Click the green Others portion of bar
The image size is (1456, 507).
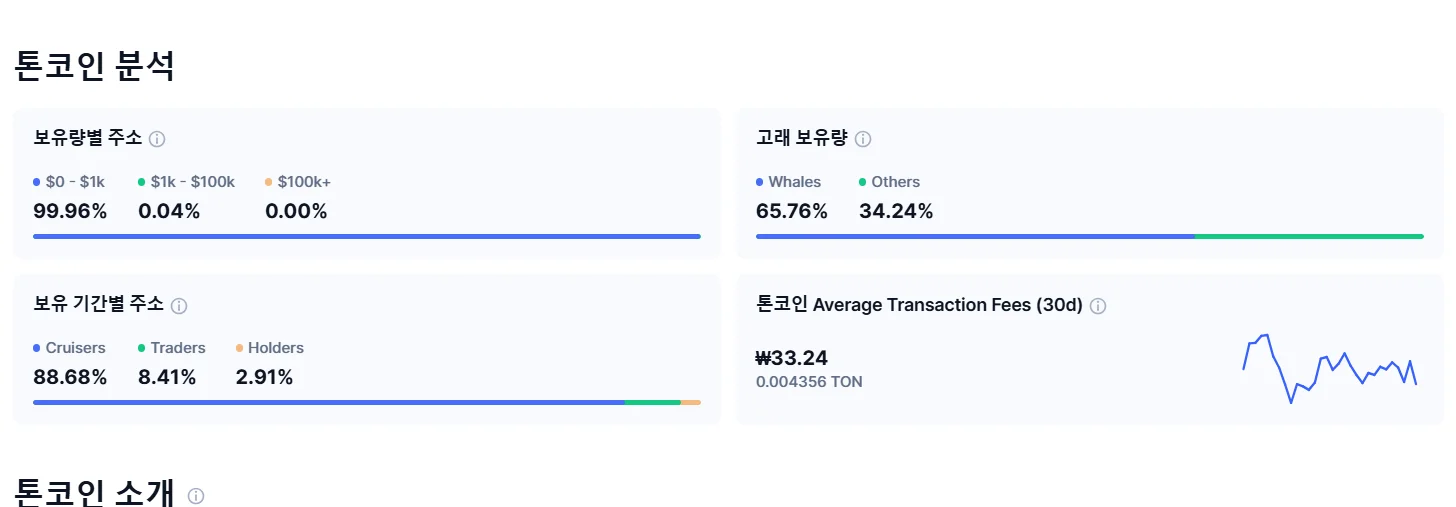coord(1309,236)
